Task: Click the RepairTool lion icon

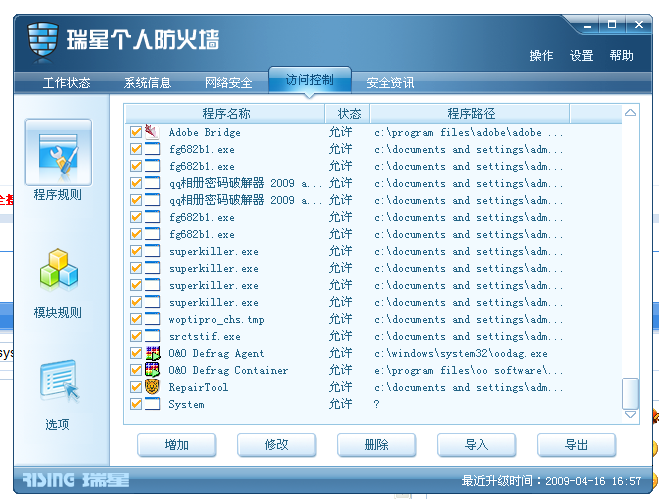Action: pos(152,387)
